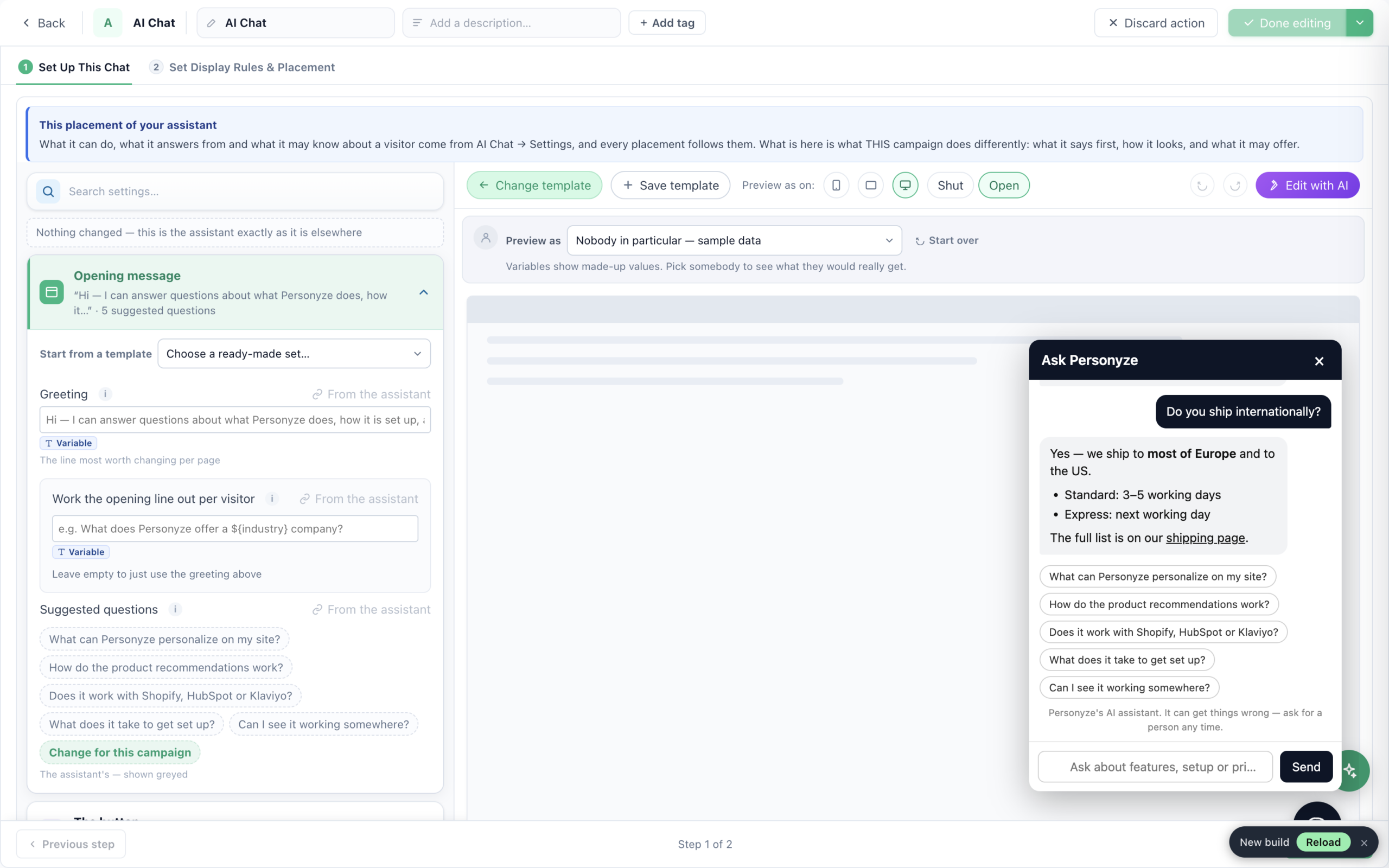This screenshot has height=868, width=1389.
Task: Send the chat message
Action: click(x=1306, y=767)
